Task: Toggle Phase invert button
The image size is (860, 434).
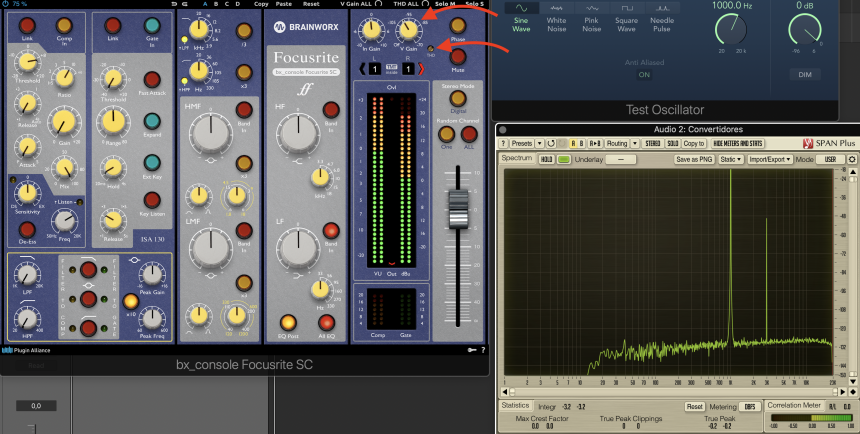Action: point(457,26)
